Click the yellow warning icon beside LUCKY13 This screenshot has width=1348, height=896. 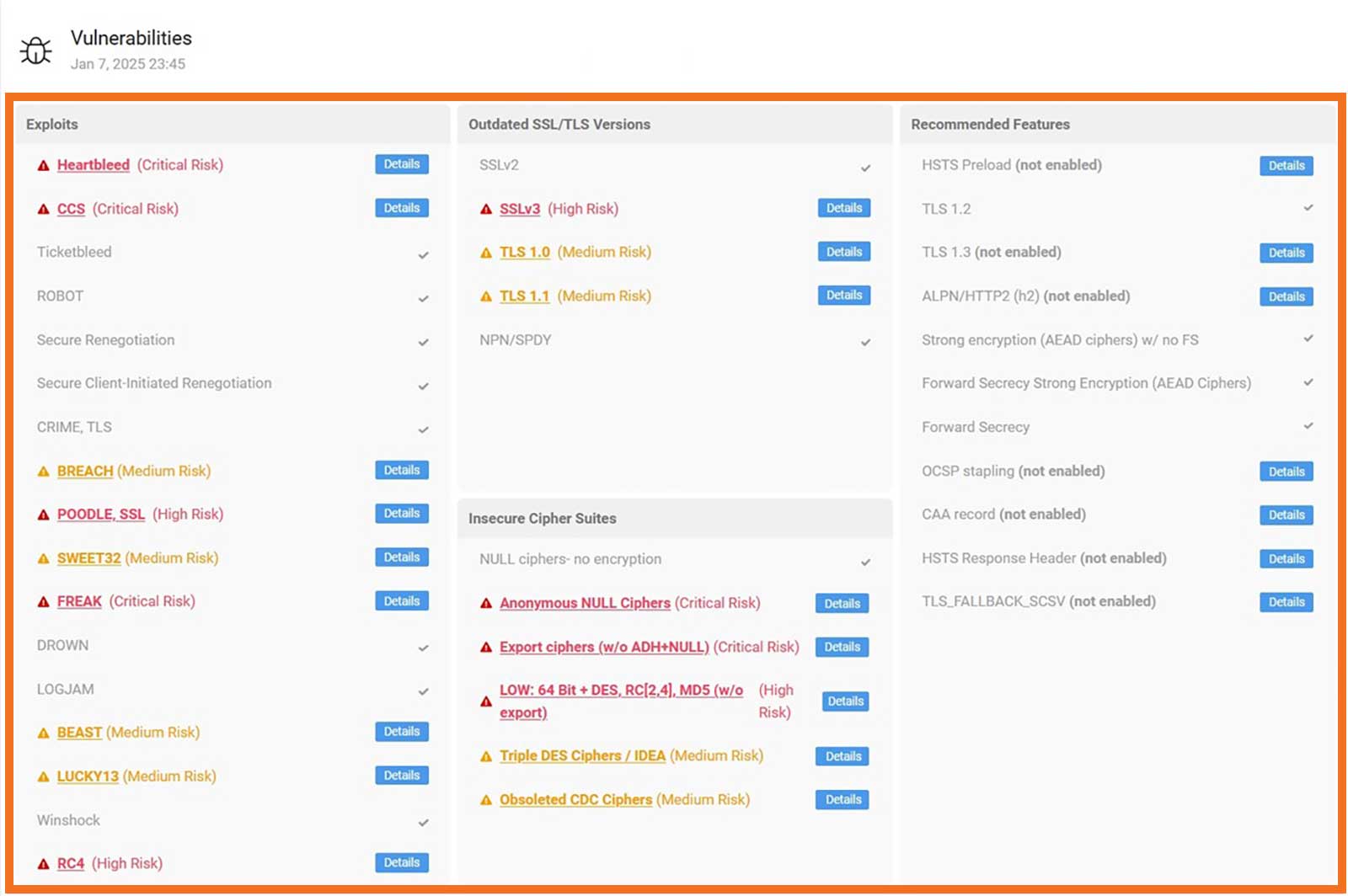(42, 776)
